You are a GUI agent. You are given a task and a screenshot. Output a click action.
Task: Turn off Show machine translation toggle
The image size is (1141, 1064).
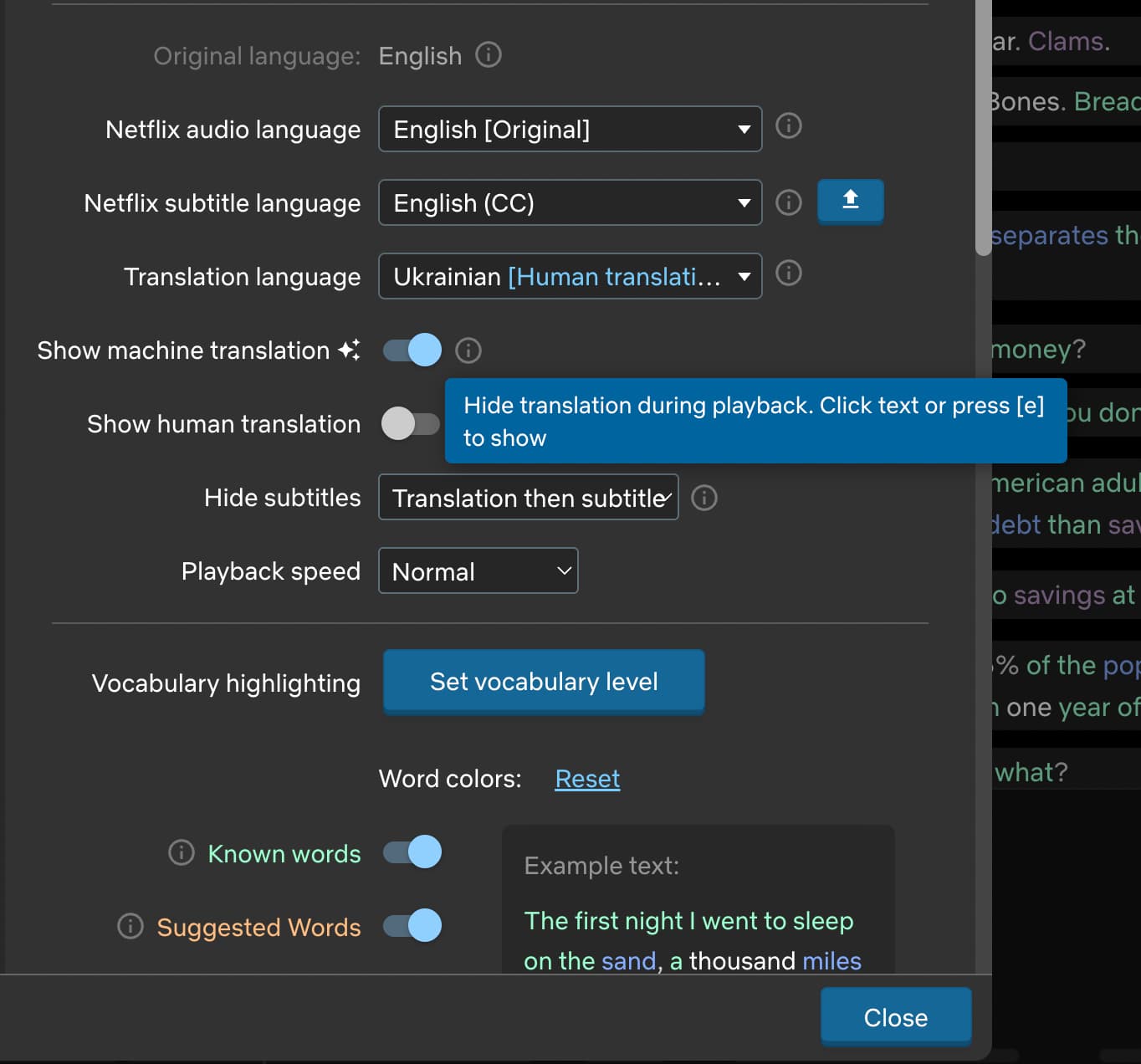click(412, 350)
